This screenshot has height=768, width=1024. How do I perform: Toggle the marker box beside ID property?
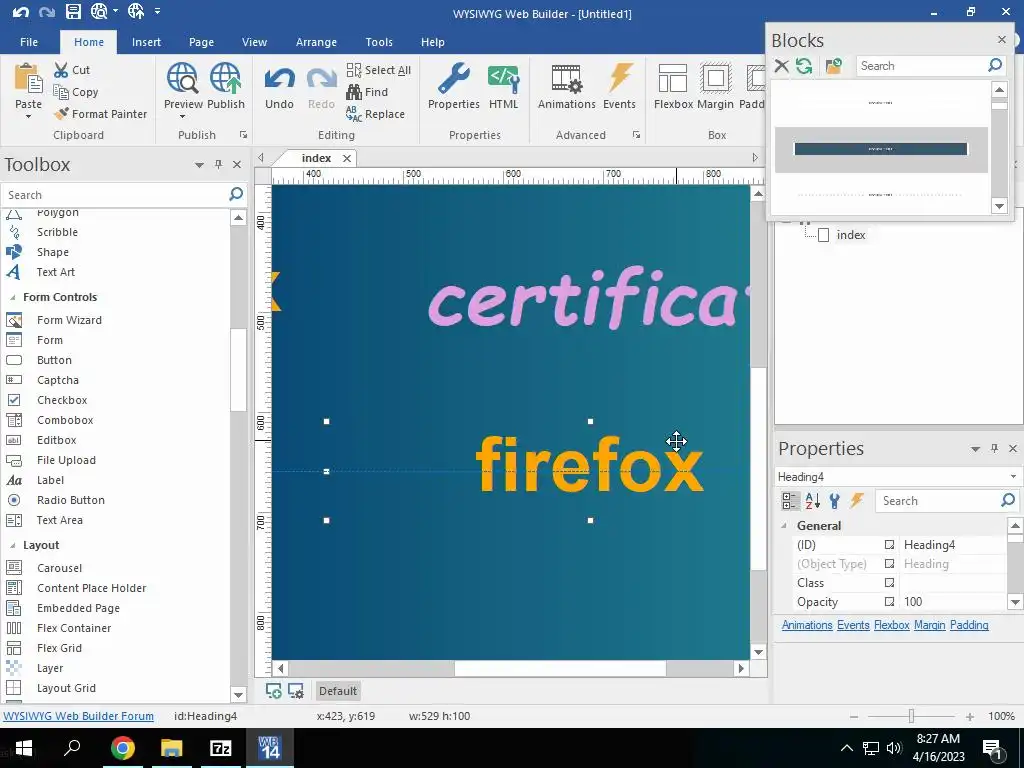coord(889,545)
